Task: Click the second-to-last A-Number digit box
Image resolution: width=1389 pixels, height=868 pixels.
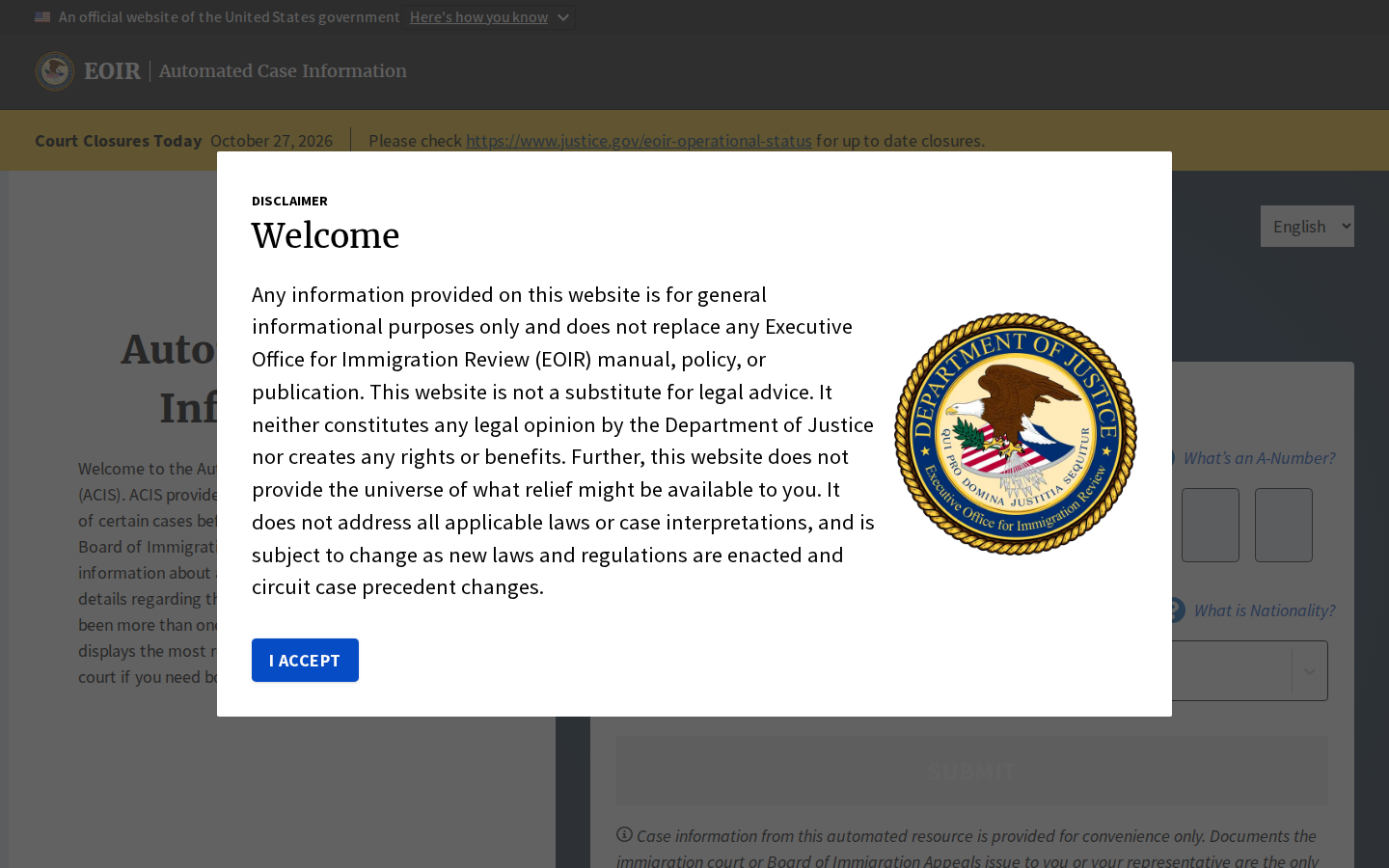Action: (1211, 525)
